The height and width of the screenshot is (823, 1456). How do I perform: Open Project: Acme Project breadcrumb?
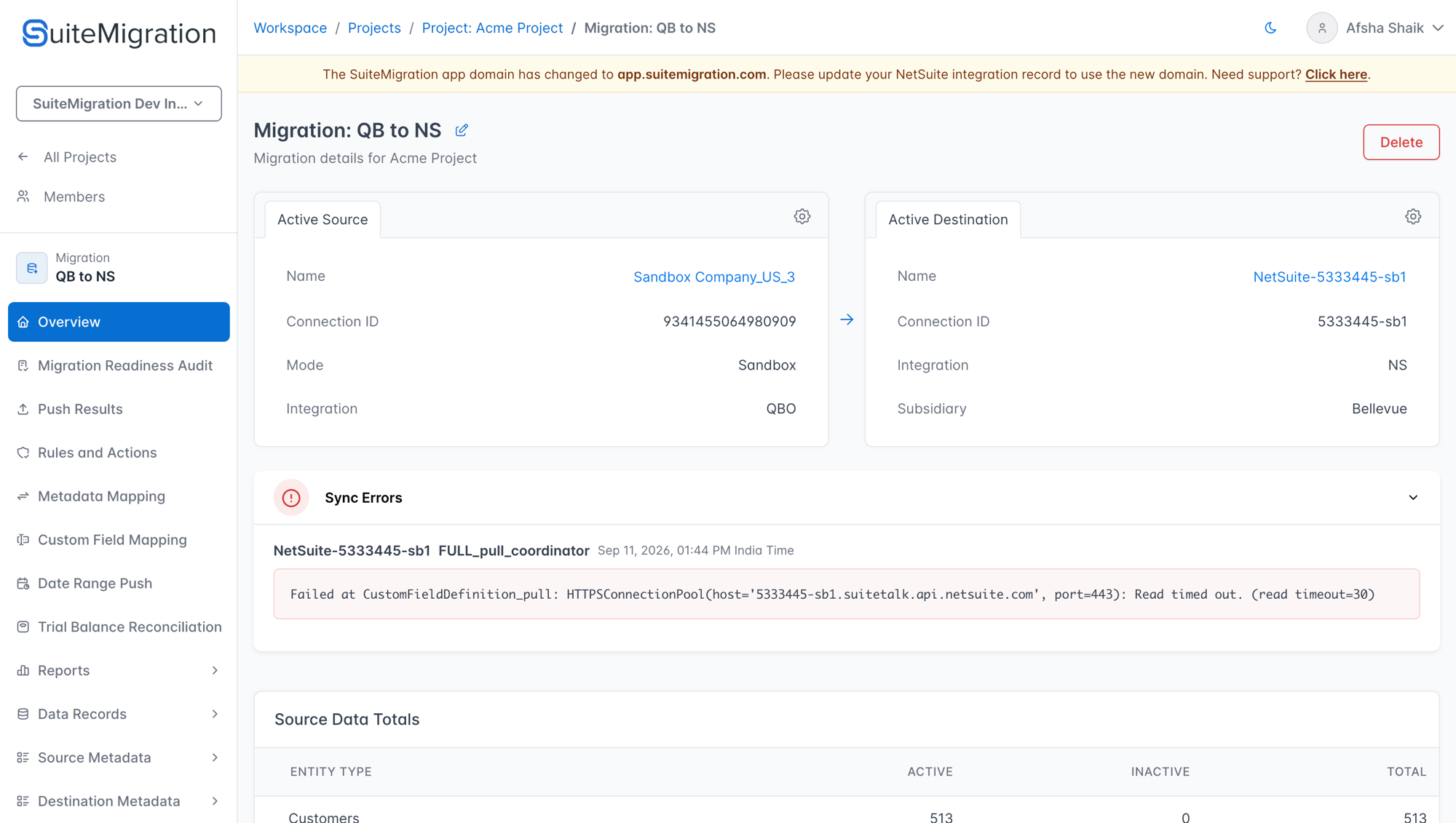click(x=492, y=28)
